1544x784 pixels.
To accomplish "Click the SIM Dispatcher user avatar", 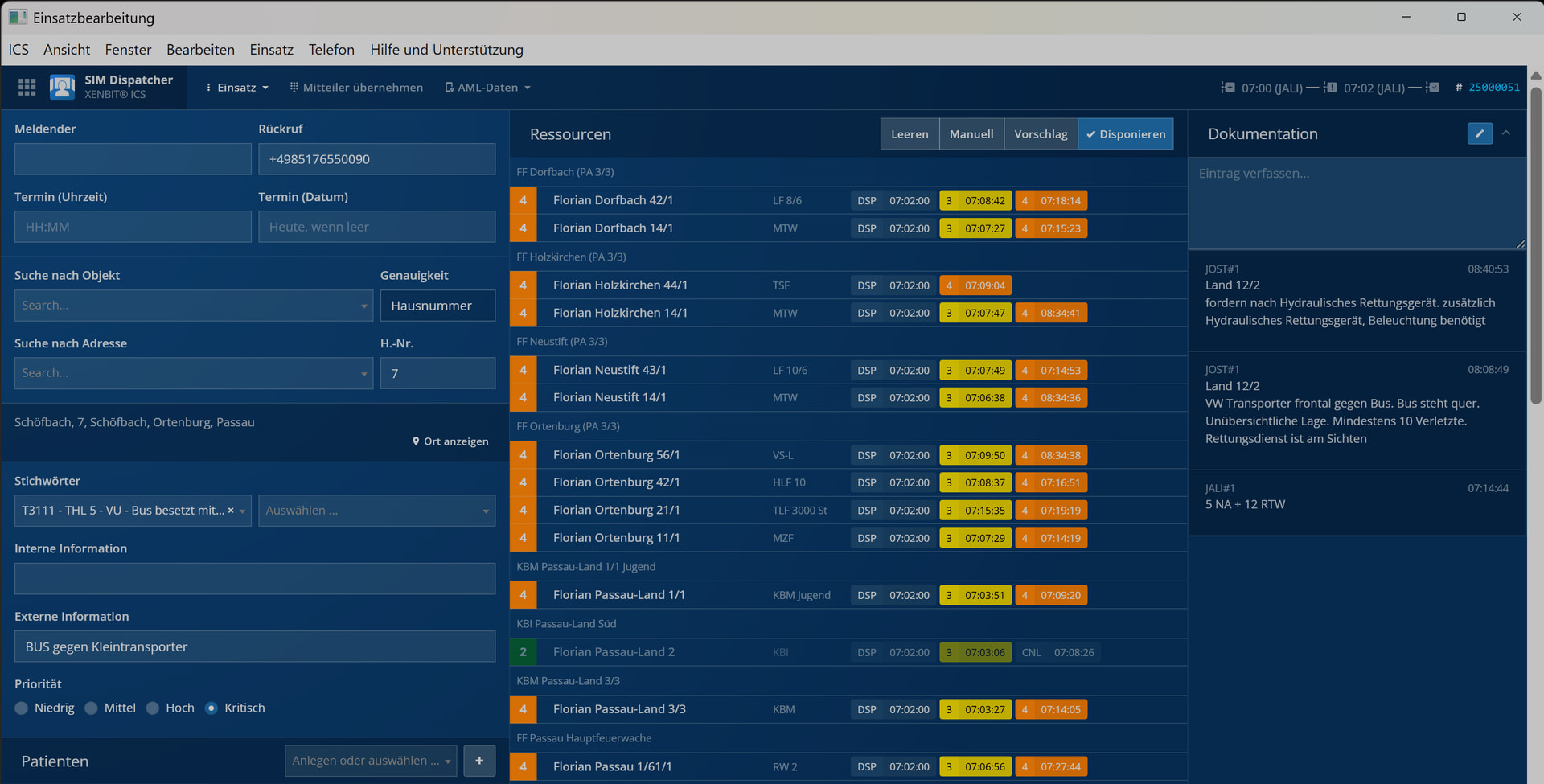I will point(62,87).
